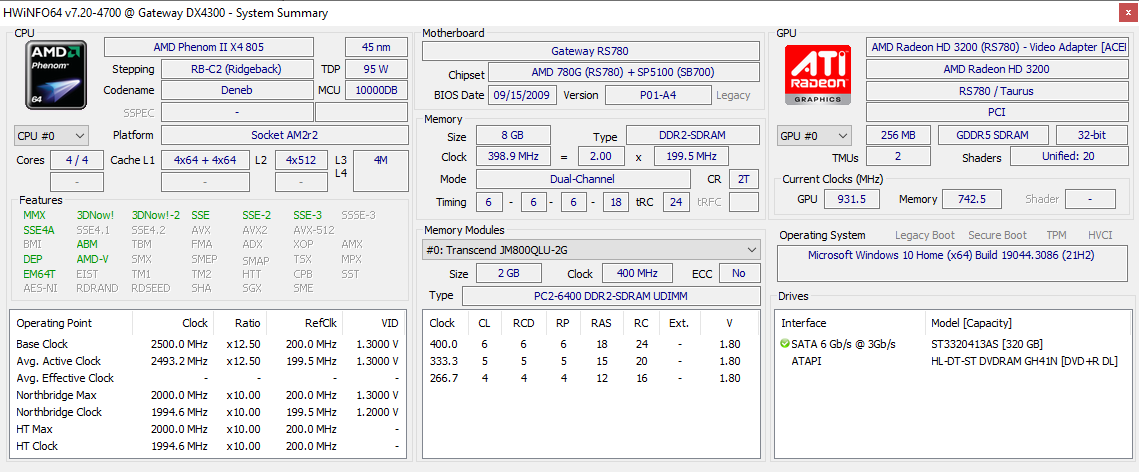Click the BIOS date 09/15/2009 field
This screenshot has height=472, width=1139.
[523, 95]
